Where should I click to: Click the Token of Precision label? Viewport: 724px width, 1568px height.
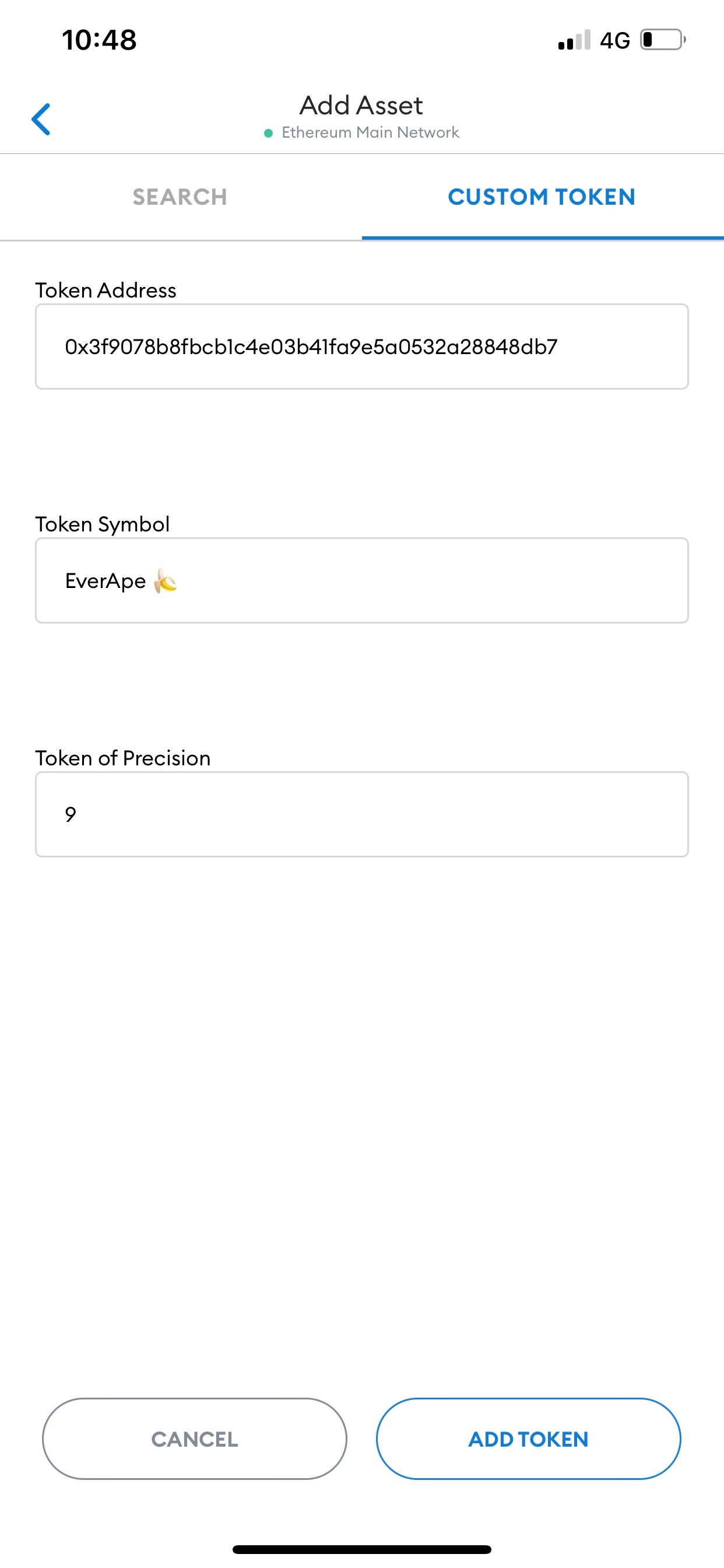coord(122,758)
